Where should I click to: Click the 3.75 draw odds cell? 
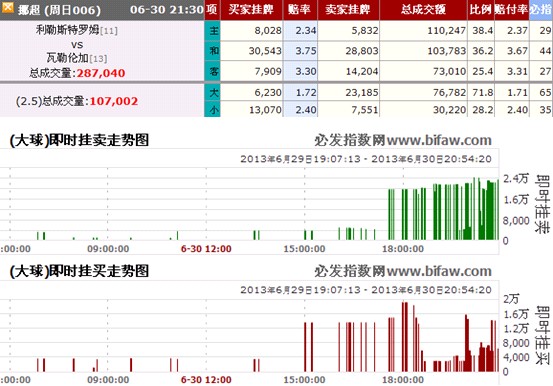[300, 51]
